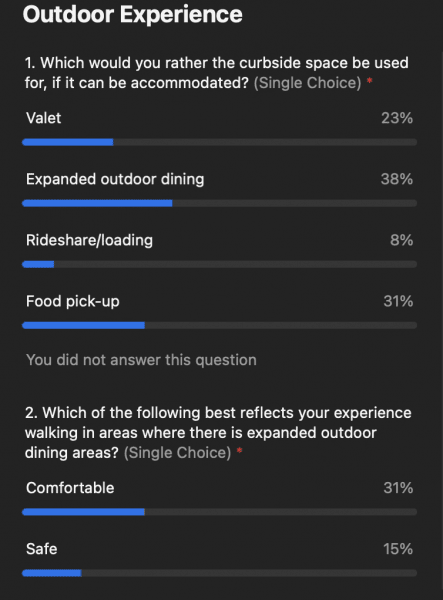The height and width of the screenshot is (600, 443).
Task: Select the Valet 23% progress bar
Action: click(220, 142)
